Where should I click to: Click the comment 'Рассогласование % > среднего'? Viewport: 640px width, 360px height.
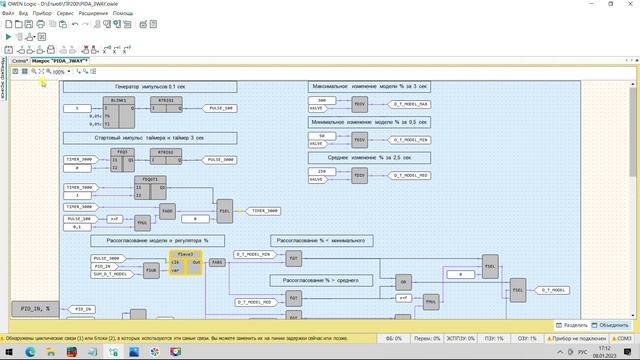point(321,280)
